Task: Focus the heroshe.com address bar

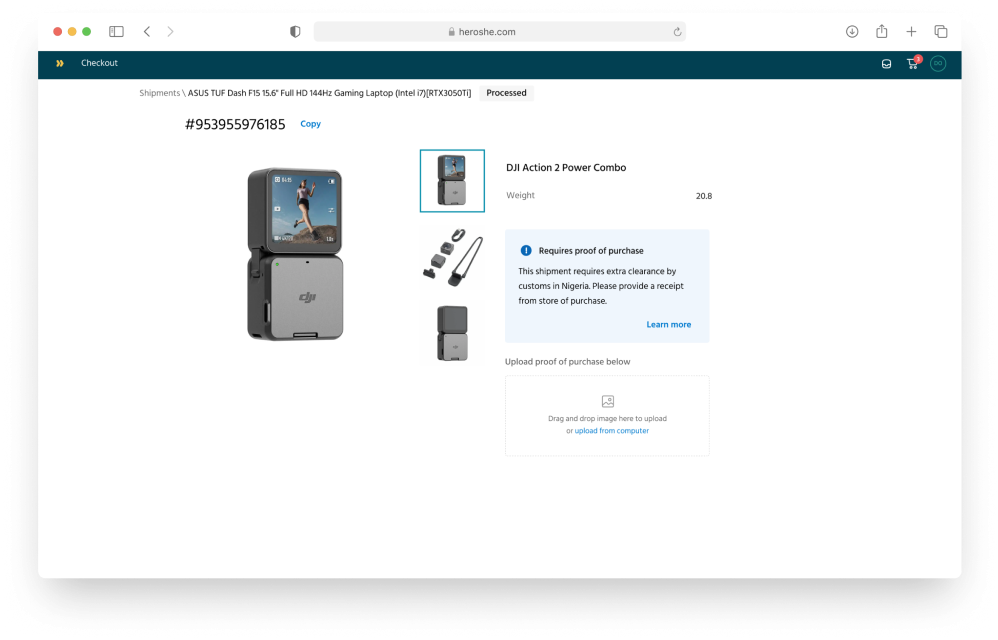Action: point(500,32)
